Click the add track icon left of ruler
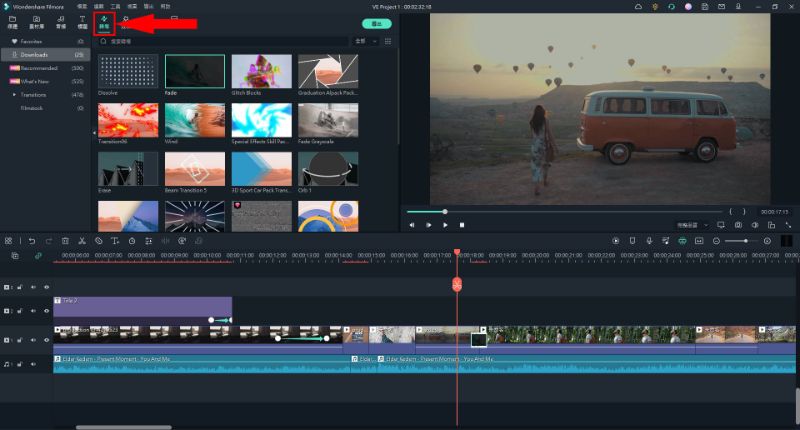Image resolution: width=800 pixels, height=430 pixels. tap(15, 256)
